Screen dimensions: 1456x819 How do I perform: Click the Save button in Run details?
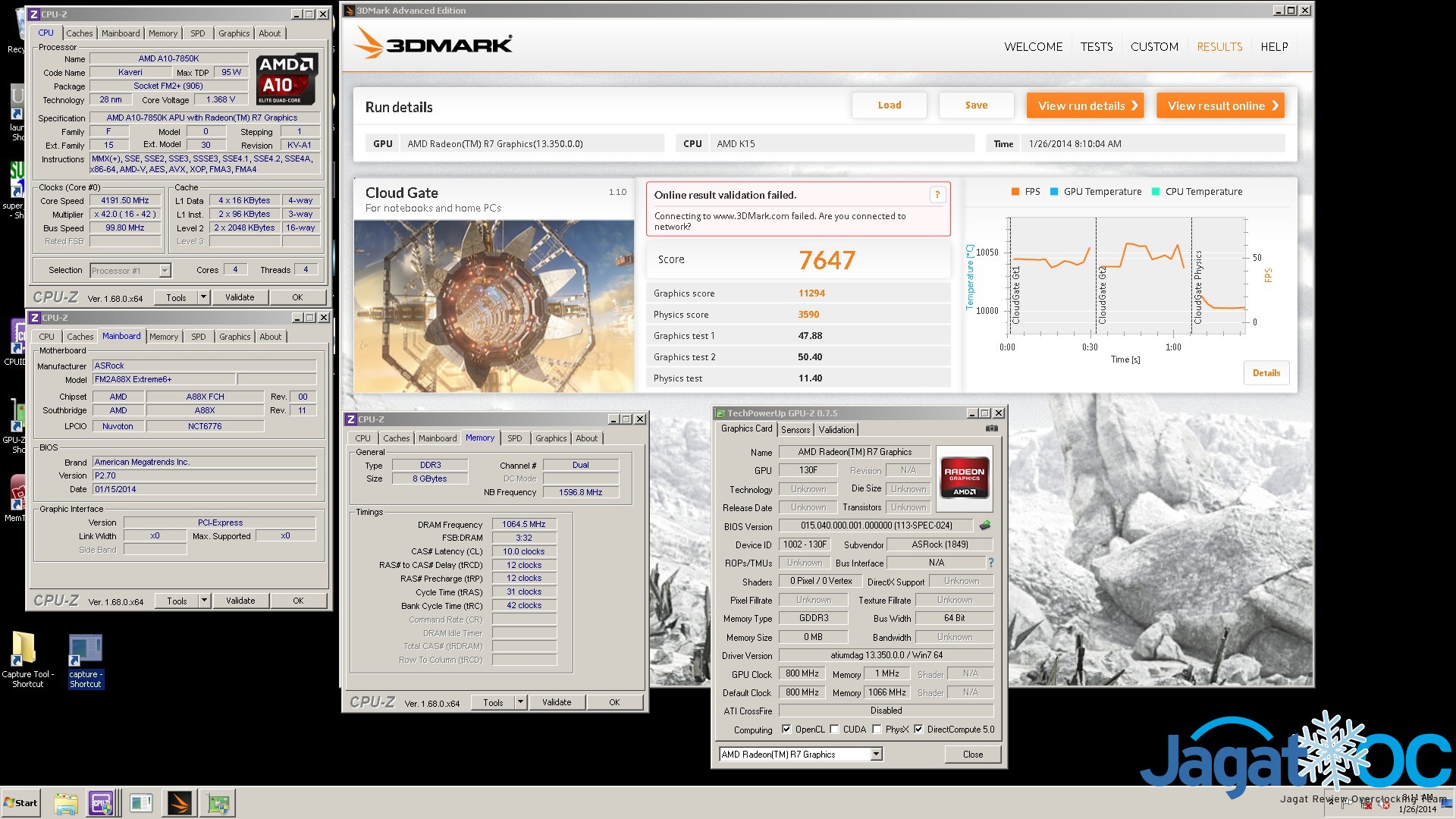(976, 105)
